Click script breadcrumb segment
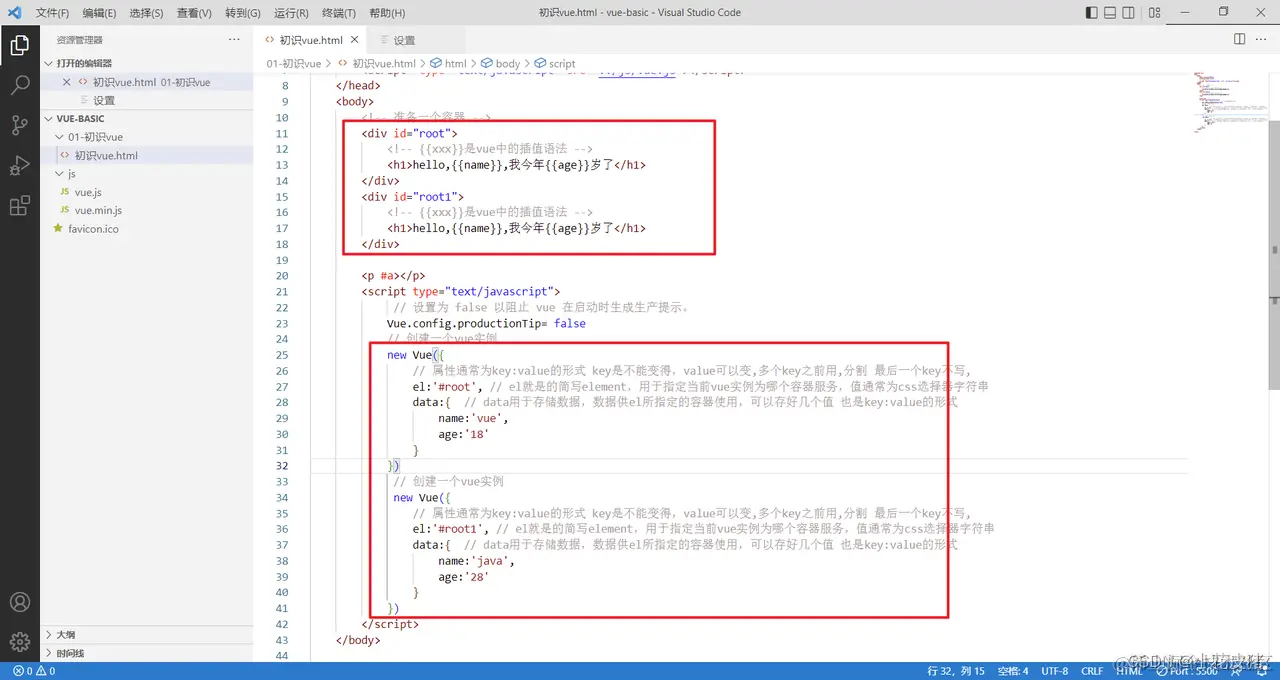 click(x=555, y=63)
